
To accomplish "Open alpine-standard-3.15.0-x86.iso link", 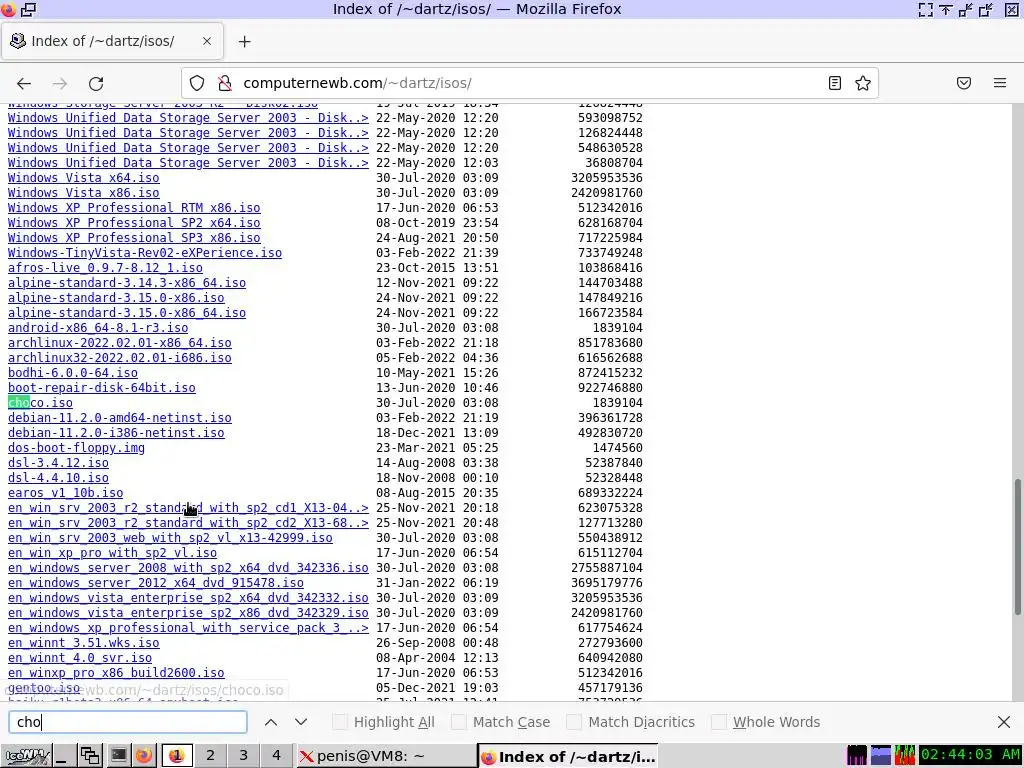I will [116, 298].
